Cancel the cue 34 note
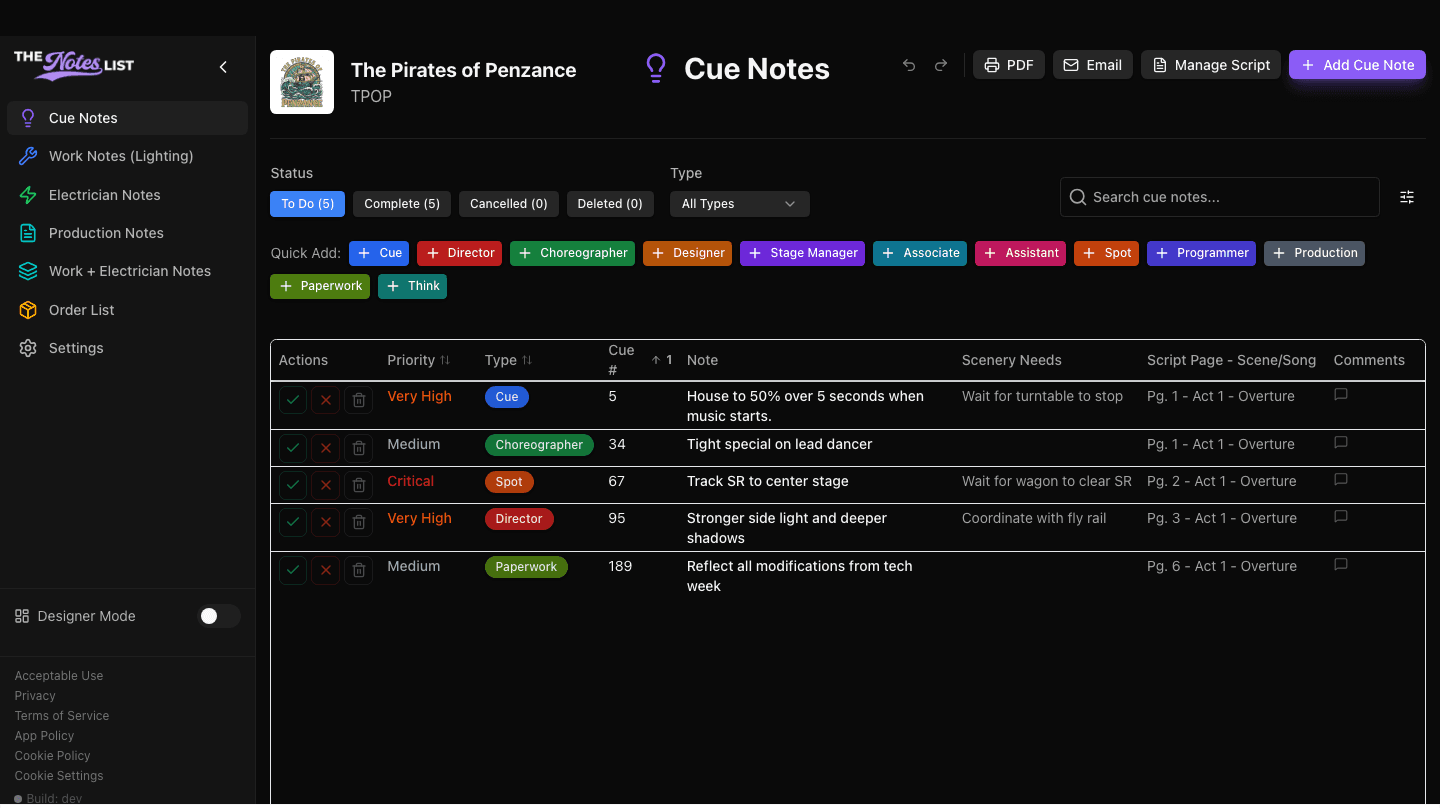Image resolution: width=1440 pixels, height=808 pixels. pos(326,448)
